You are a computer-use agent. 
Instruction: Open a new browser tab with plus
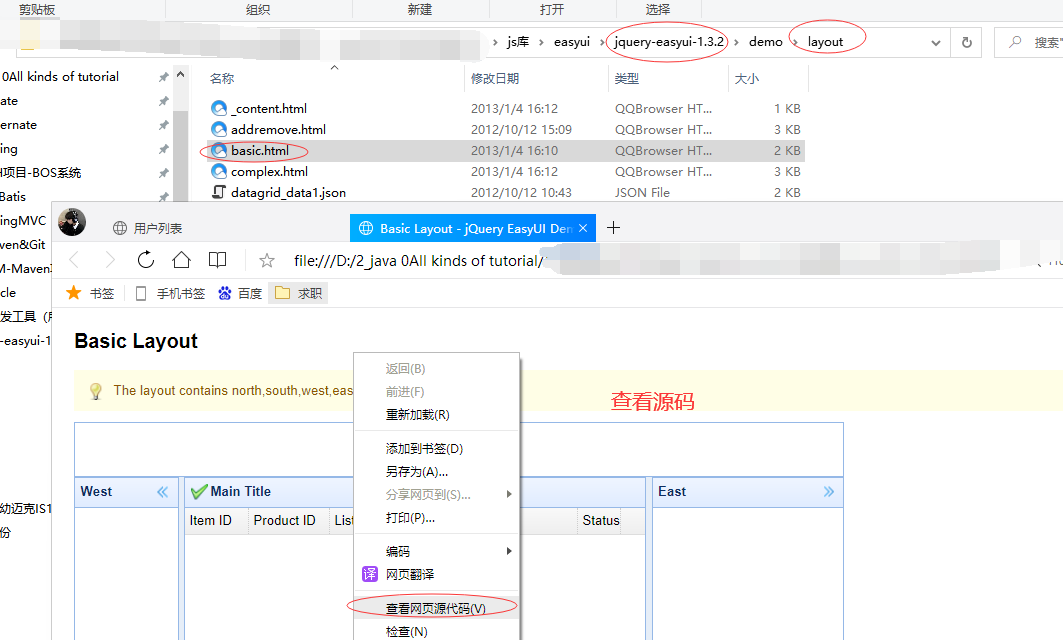(614, 228)
